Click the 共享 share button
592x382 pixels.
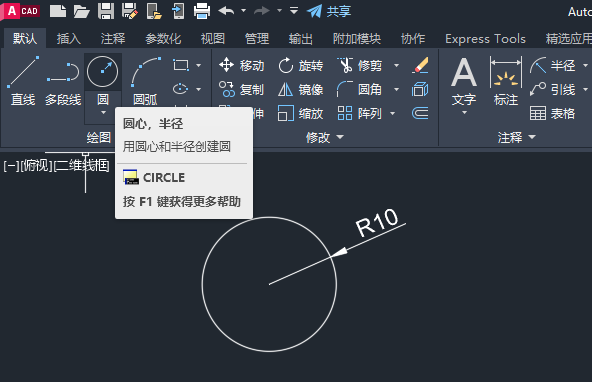tap(329, 11)
